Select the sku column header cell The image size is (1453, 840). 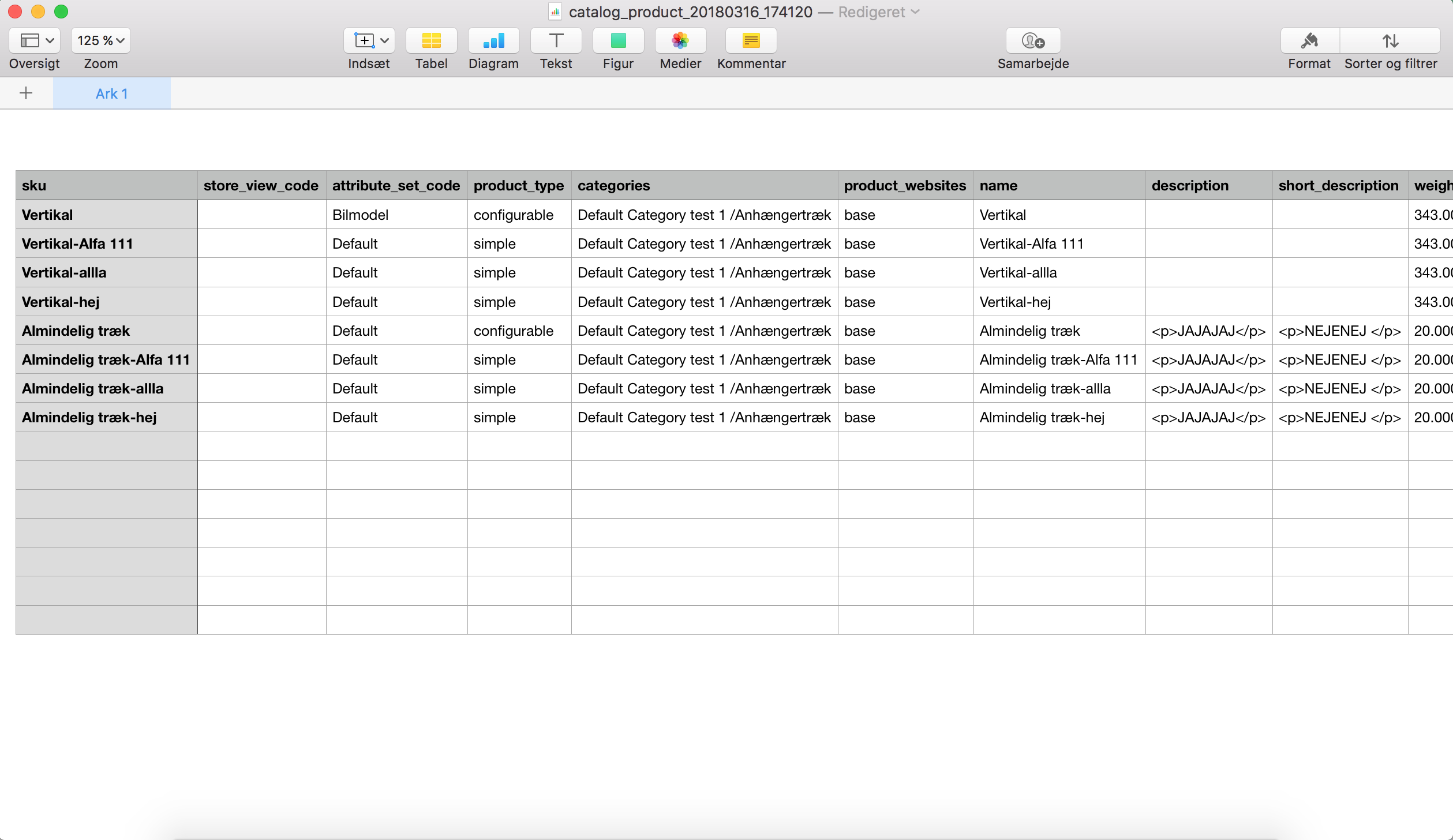pyautogui.click(x=106, y=185)
